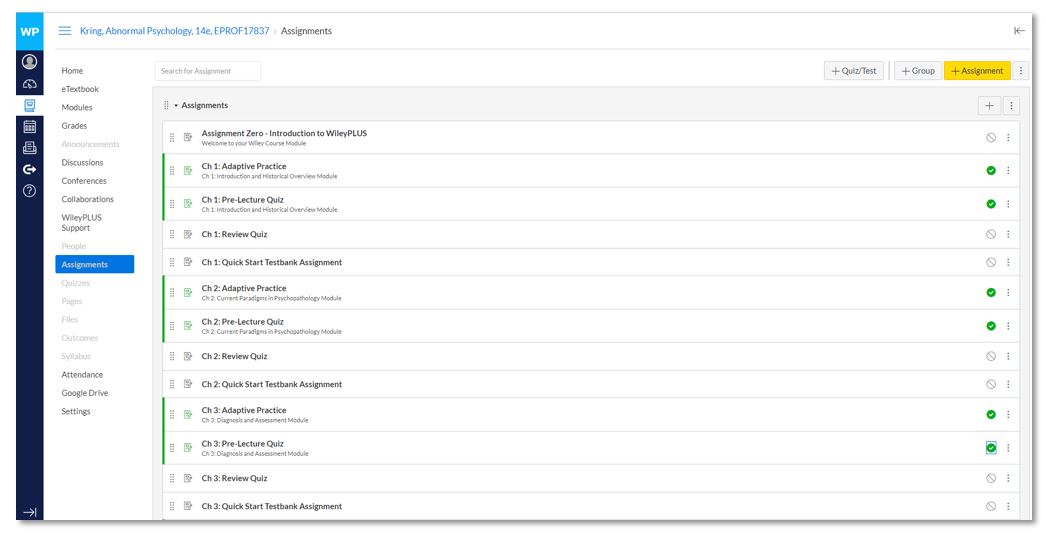This screenshot has height=535, width=1046.
Task: Open options menu for Ch 3: Review Quiz
Action: pyautogui.click(x=1008, y=478)
